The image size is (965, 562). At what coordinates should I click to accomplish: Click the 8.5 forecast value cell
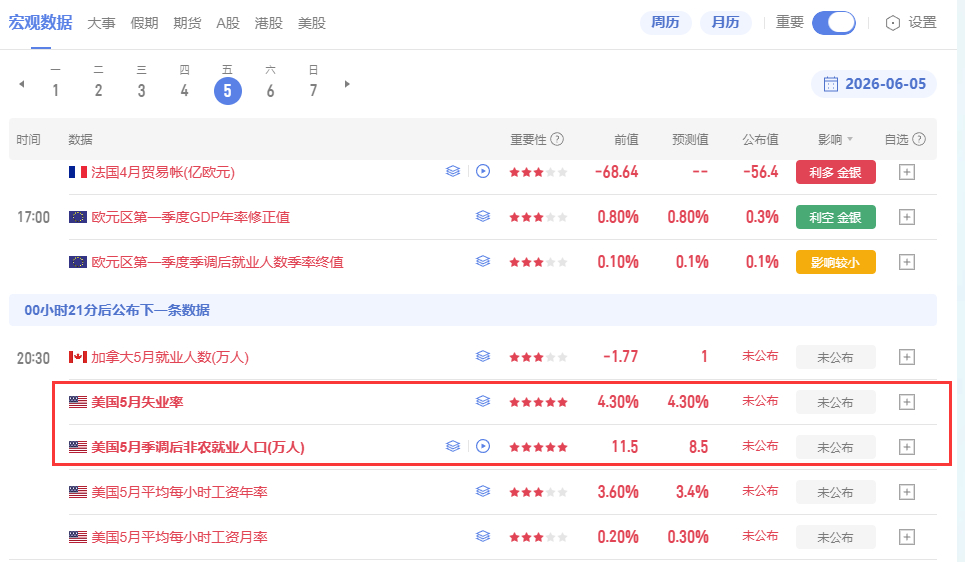tap(699, 447)
